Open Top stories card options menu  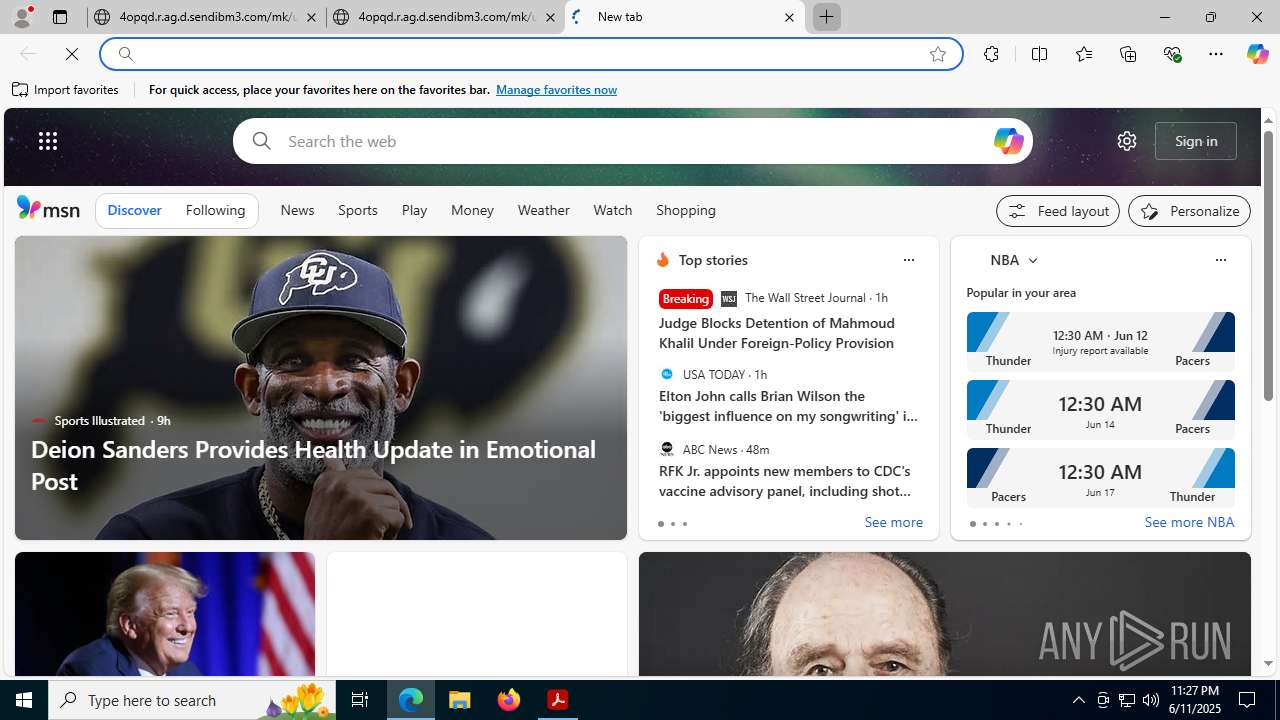[908, 260]
